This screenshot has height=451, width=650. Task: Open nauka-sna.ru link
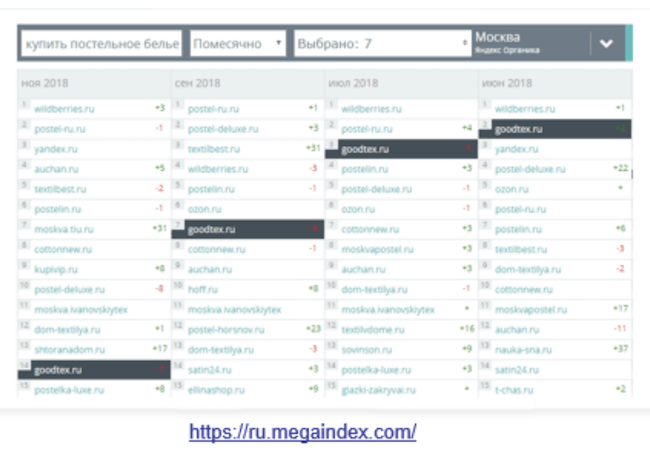(523, 350)
